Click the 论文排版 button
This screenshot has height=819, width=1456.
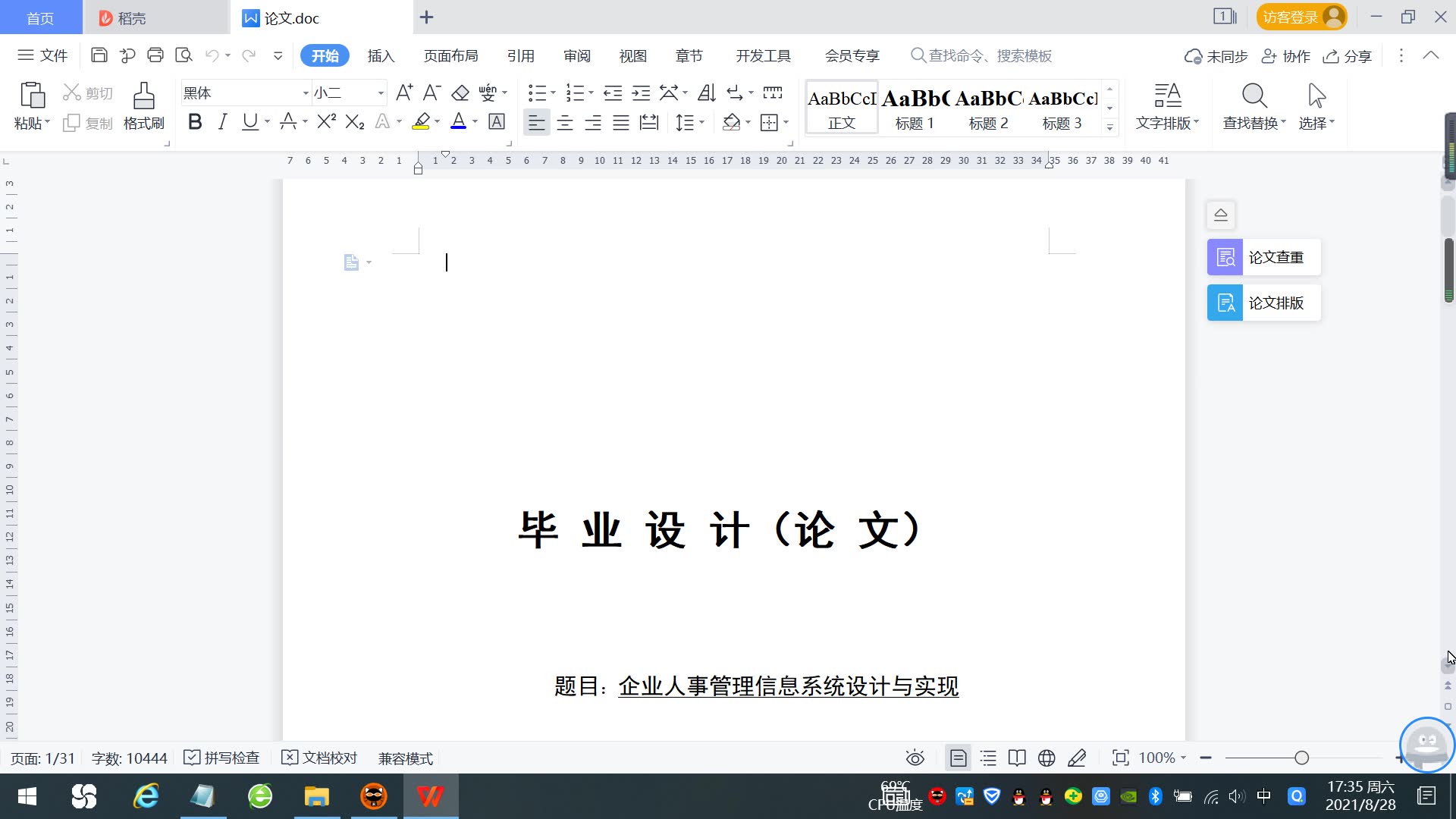[x=1263, y=303]
